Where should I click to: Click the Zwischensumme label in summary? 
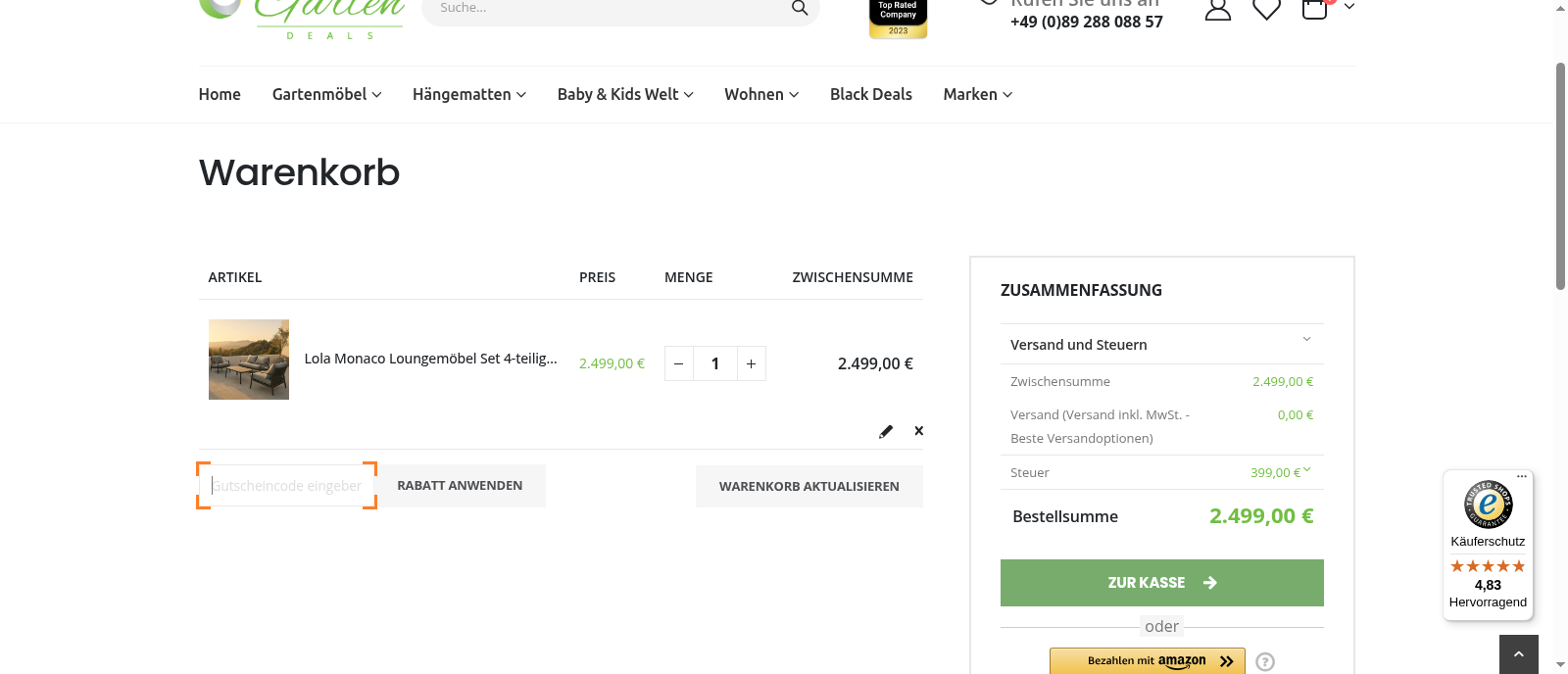(x=1060, y=382)
